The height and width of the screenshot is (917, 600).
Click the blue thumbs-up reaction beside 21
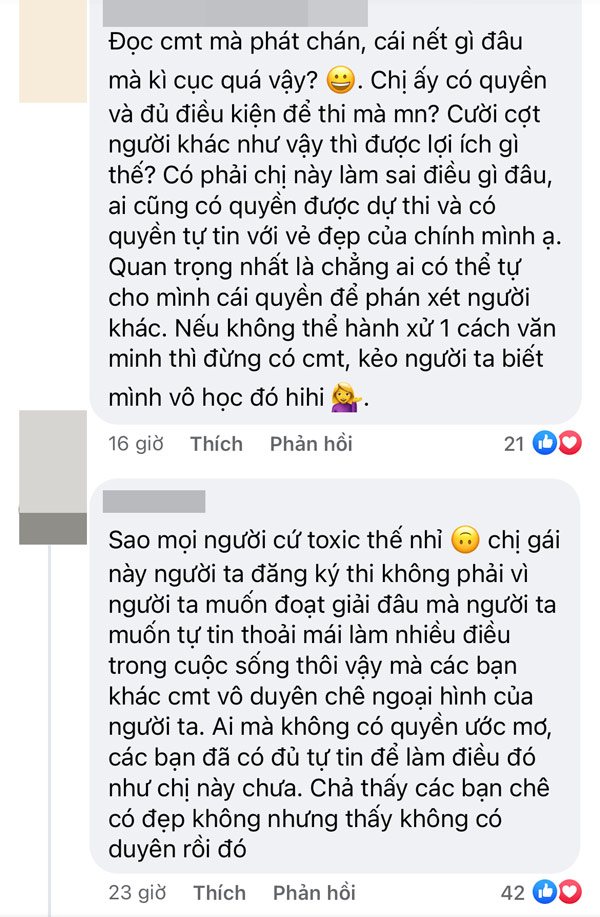click(544, 443)
